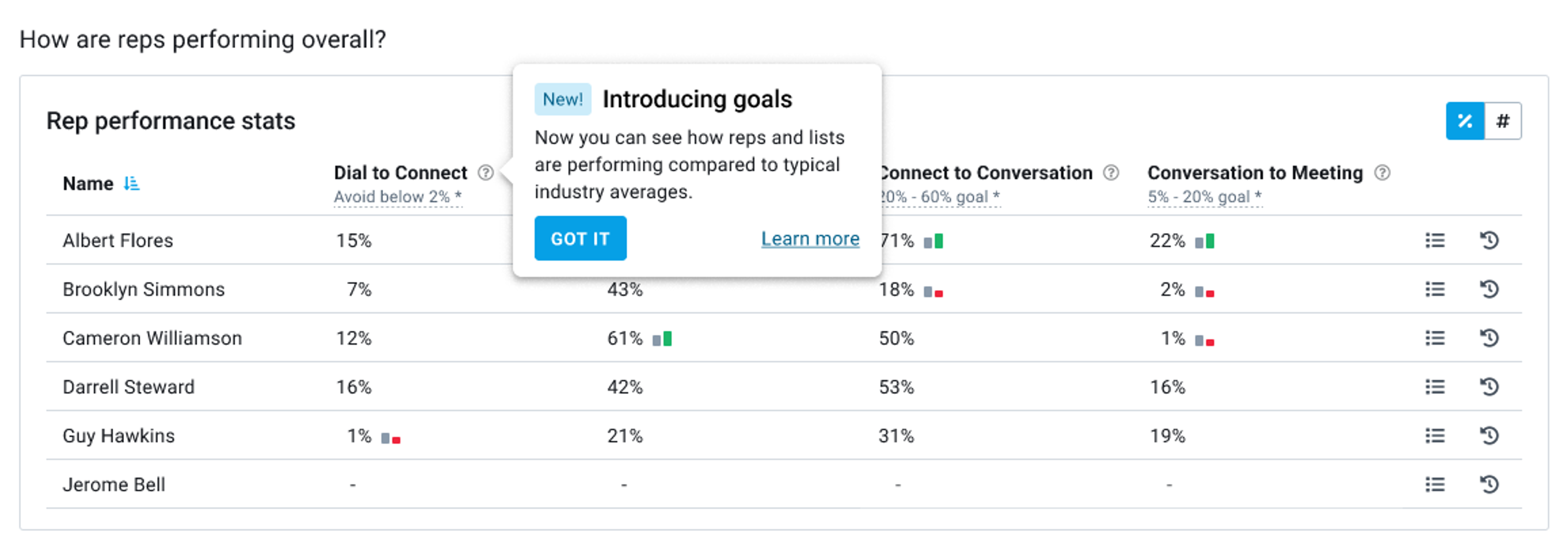
Task: Select the Darrell Steward rep name
Action: [129, 387]
